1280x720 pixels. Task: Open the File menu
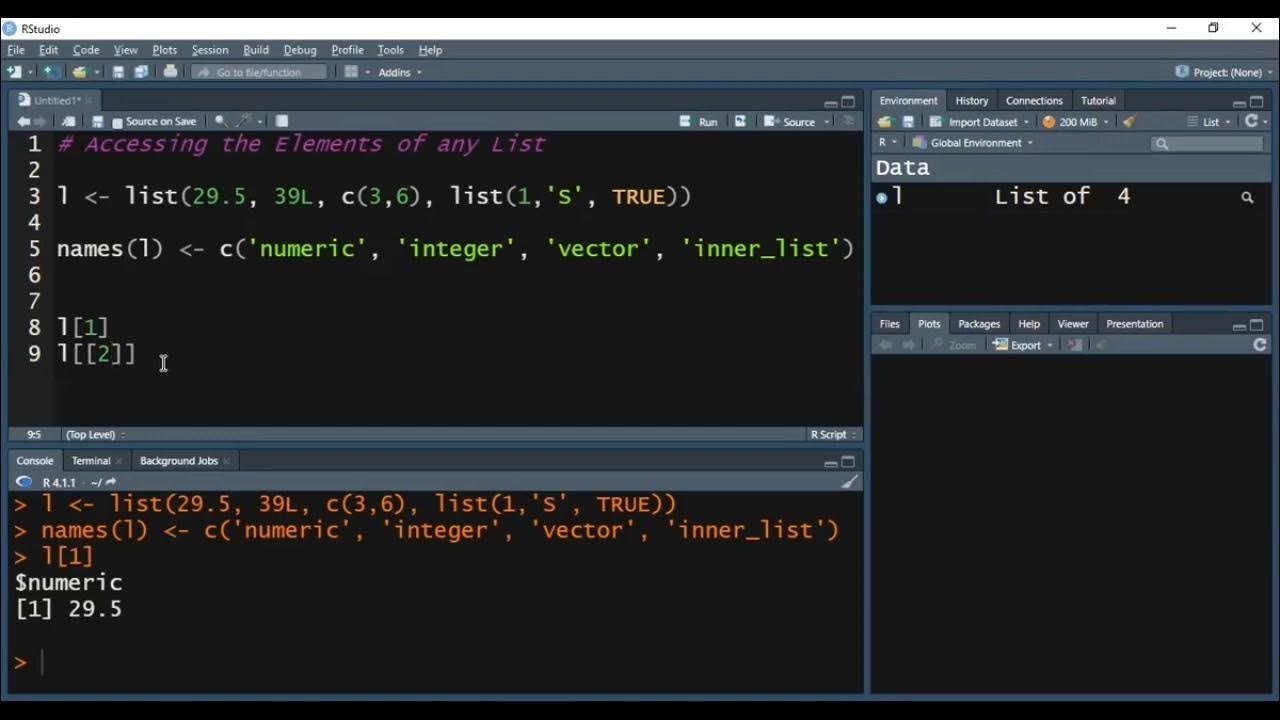[x=16, y=50]
